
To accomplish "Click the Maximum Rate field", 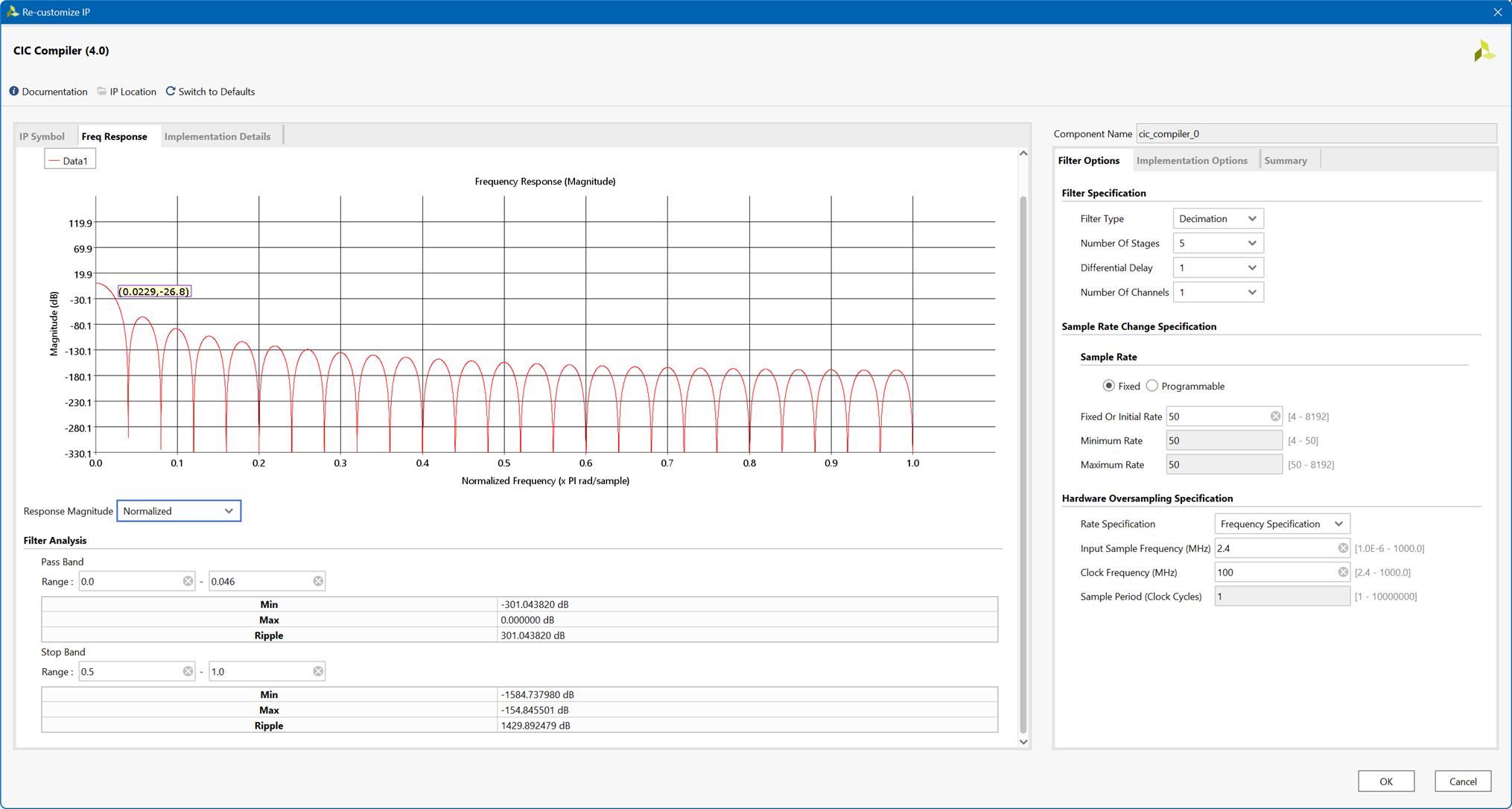I will (x=1224, y=464).
